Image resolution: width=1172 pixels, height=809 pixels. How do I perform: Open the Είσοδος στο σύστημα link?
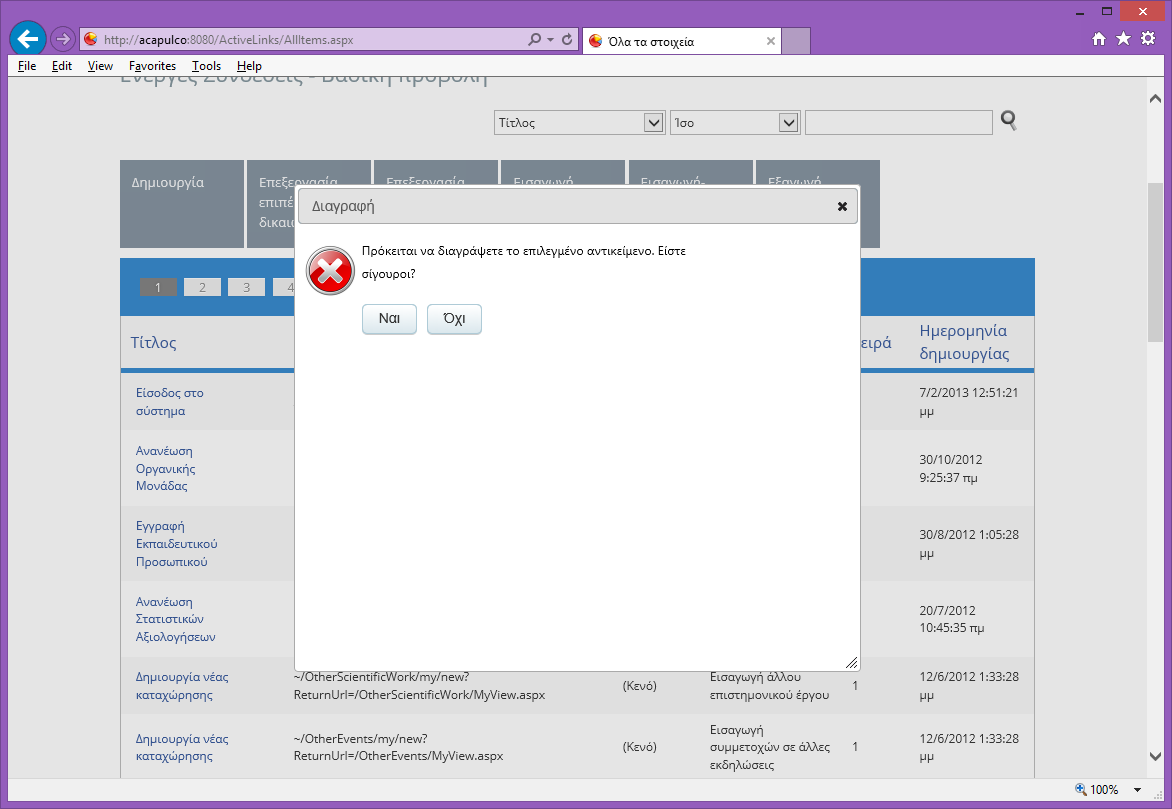click(x=170, y=402)
